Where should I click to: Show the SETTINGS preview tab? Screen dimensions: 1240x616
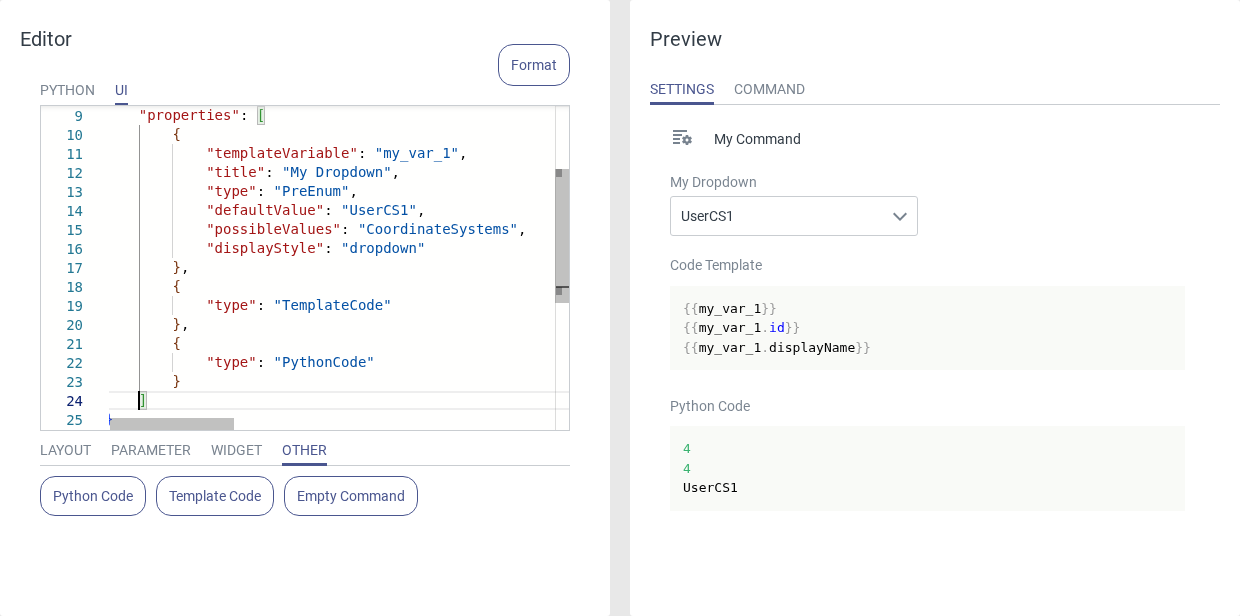682,89
